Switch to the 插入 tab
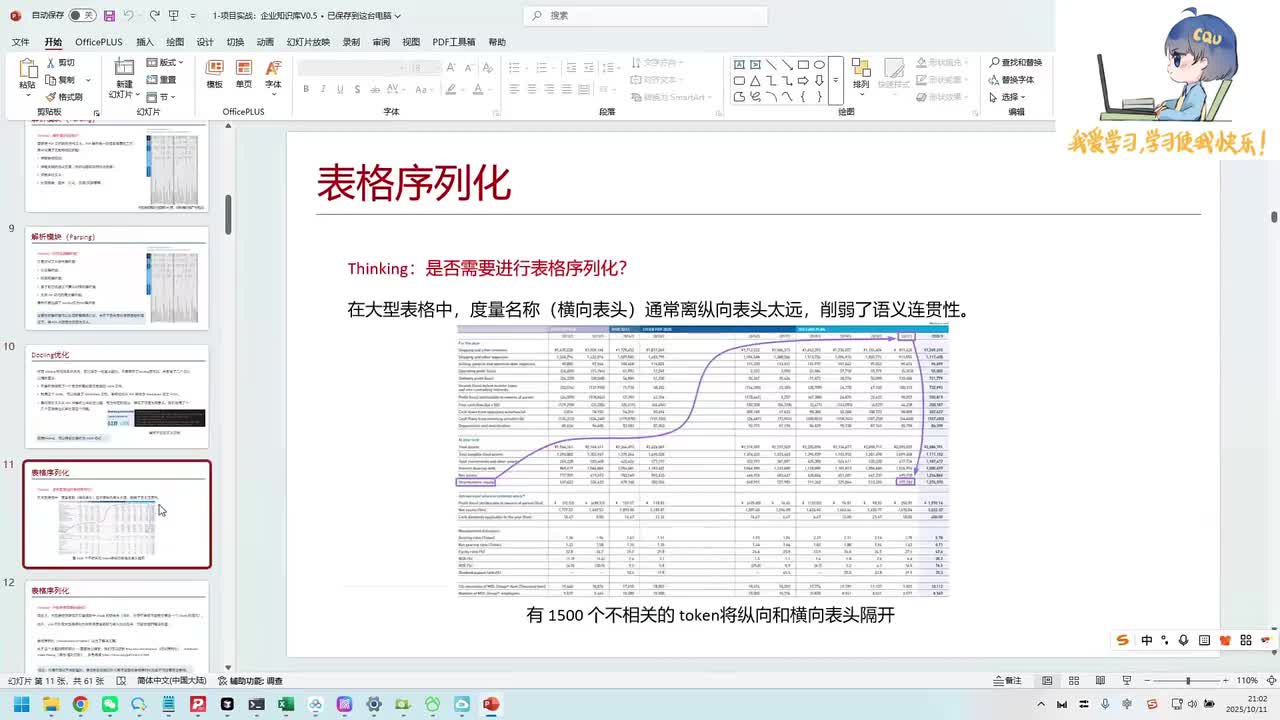The width and height of the screenshot is (1280, 720). tap(145, 42)
